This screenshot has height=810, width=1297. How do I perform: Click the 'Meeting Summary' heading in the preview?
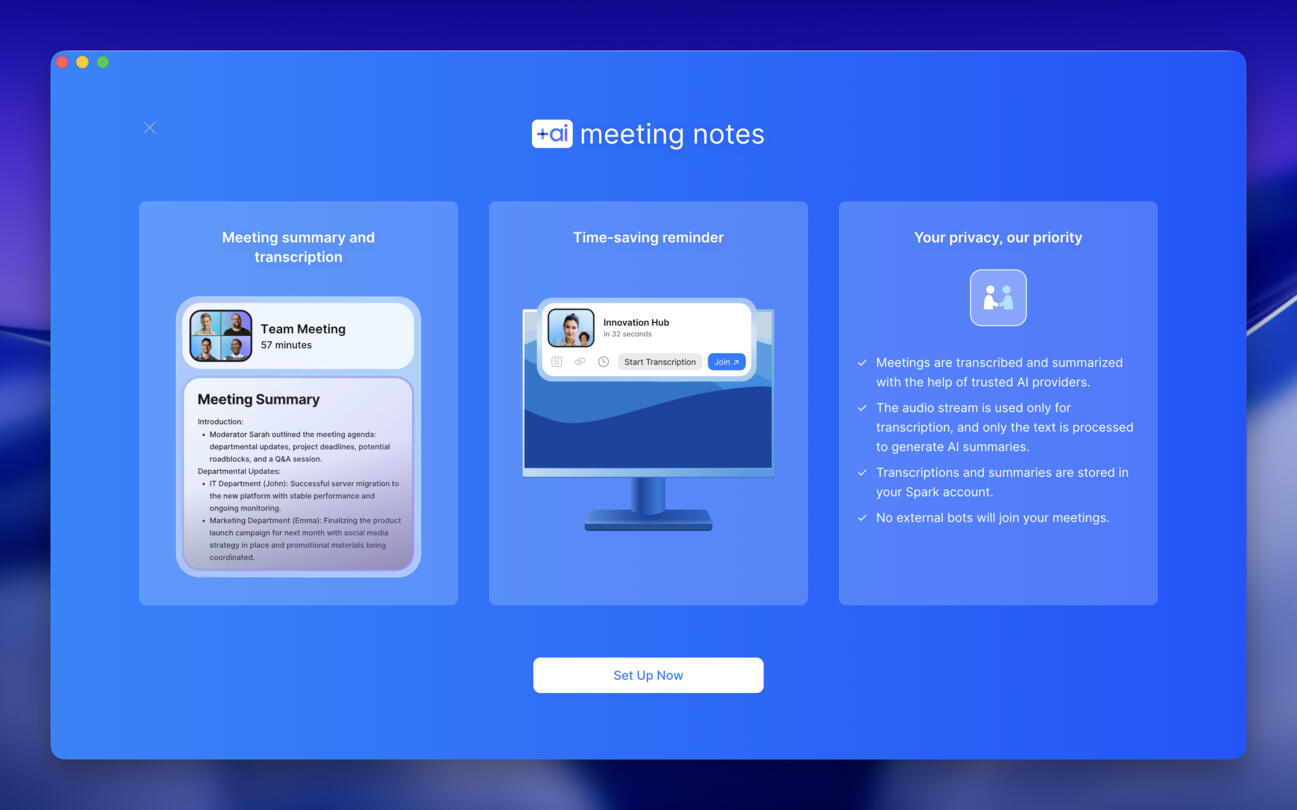[258, 399]
